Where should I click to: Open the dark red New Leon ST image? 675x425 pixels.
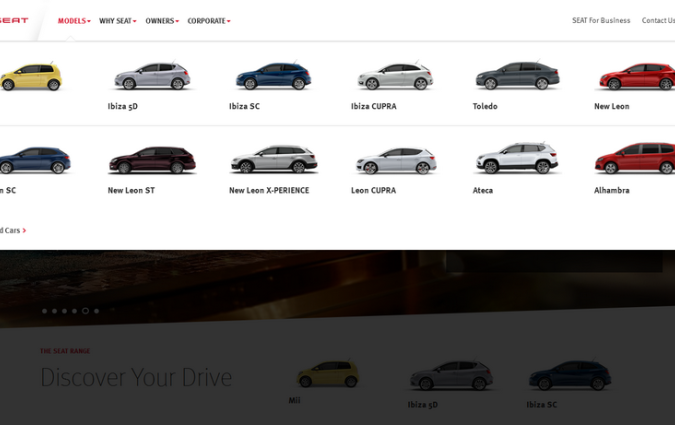(x=151, y=160)
